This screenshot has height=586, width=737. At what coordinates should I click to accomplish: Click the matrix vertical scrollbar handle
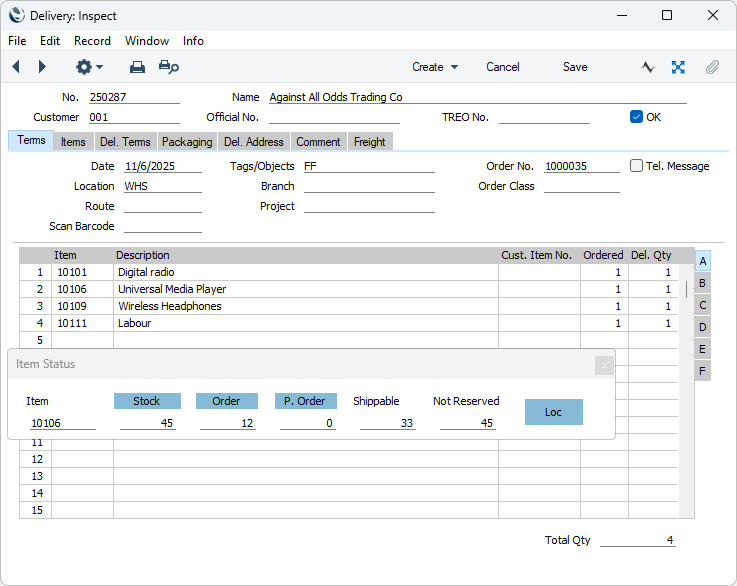tap(686, 289)
